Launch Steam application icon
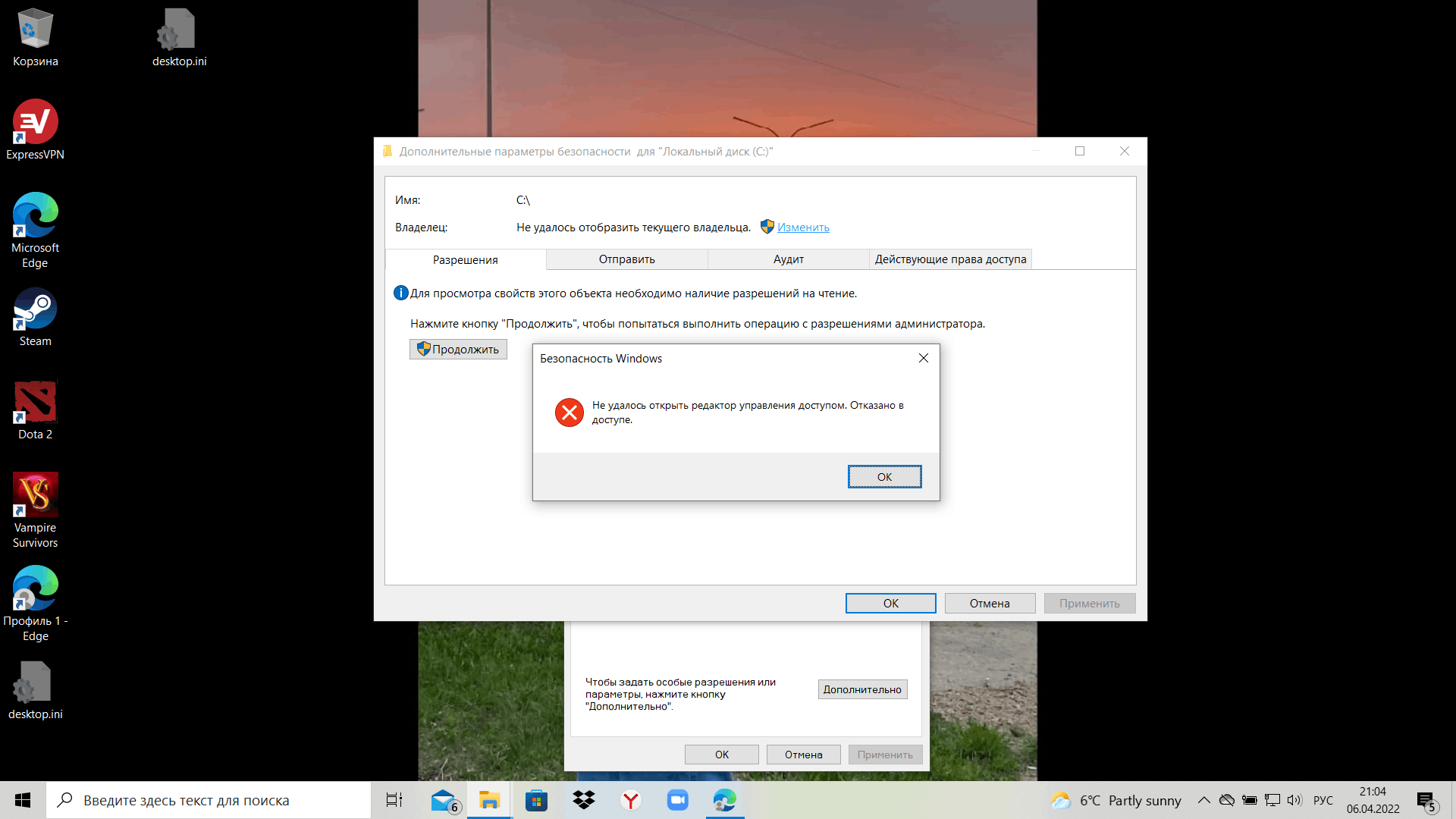 pos(35,310)
